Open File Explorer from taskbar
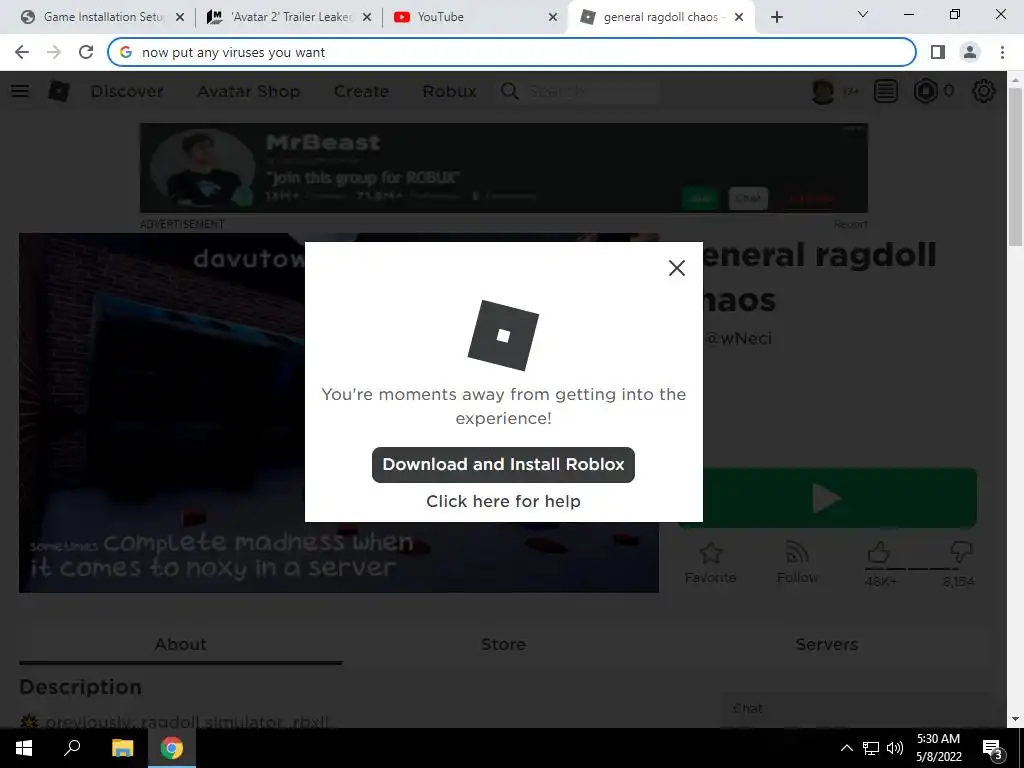Screen dimensions: 1024x768 (122, 748)
